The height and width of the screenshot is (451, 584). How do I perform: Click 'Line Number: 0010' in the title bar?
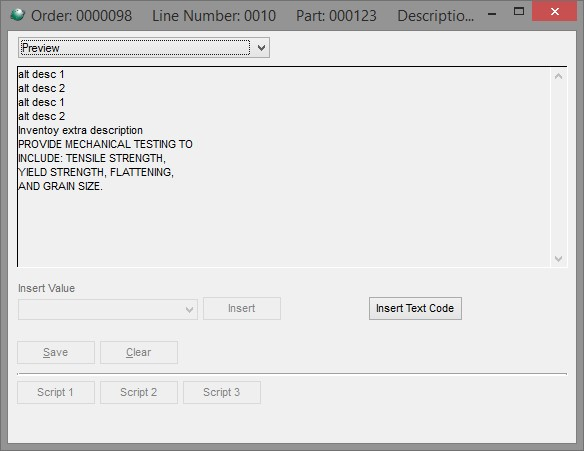tap(214, 16)
